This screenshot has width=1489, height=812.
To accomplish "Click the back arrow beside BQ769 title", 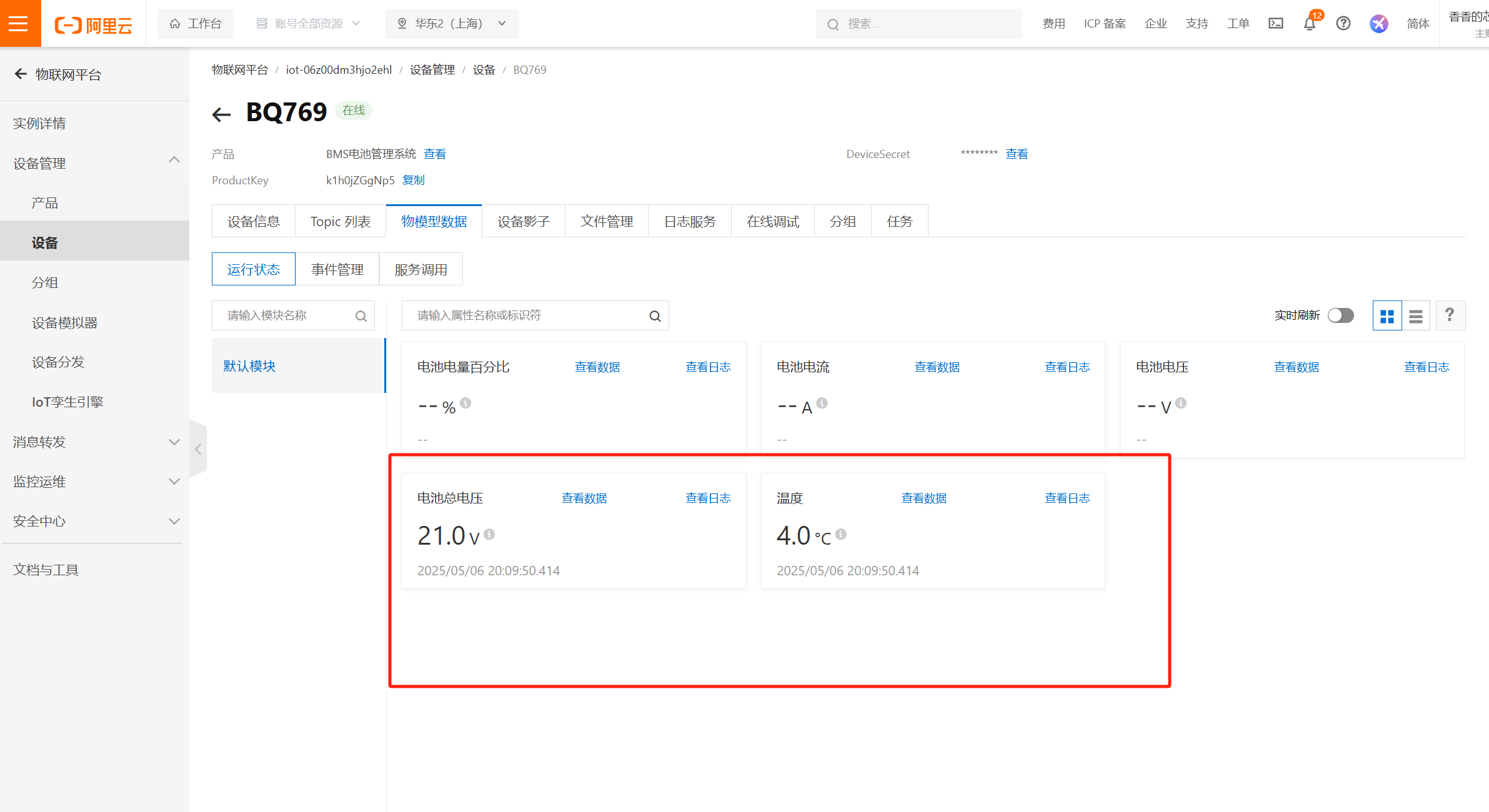I will pyautogui.click(x=221, y=114).
